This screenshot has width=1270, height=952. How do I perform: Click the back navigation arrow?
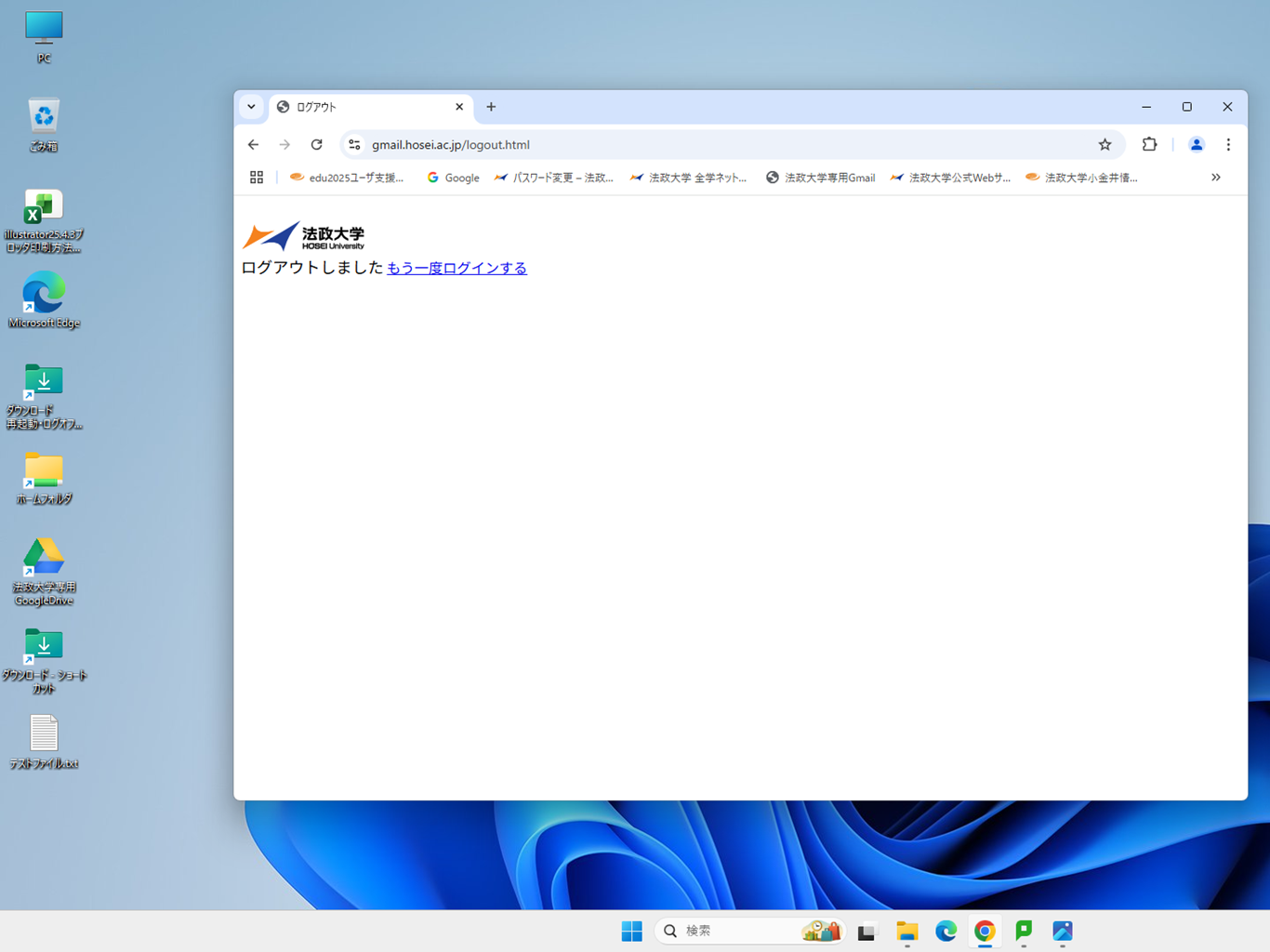(254, 145)
